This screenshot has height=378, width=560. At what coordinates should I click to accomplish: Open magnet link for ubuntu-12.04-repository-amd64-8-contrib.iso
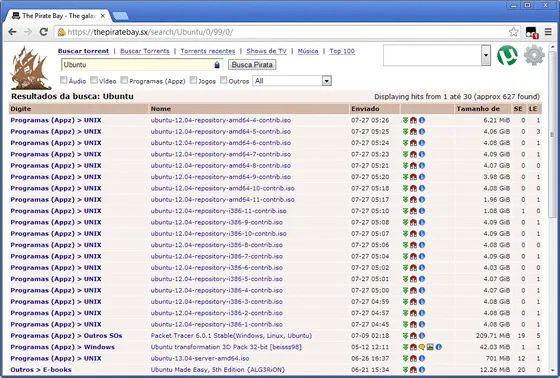pyautogui.click(x=413, y=165)
